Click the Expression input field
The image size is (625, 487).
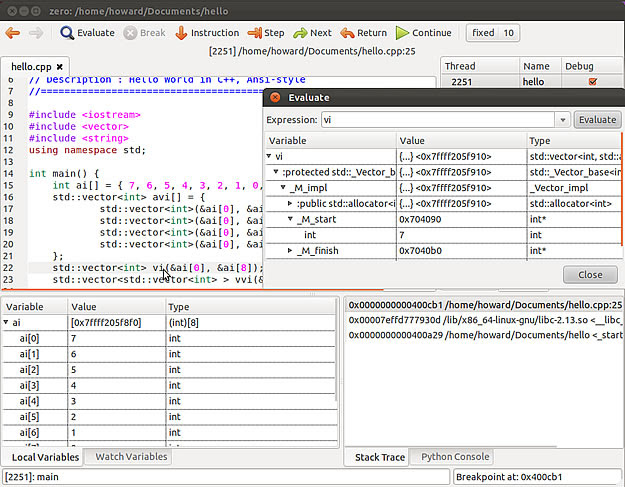438,120
